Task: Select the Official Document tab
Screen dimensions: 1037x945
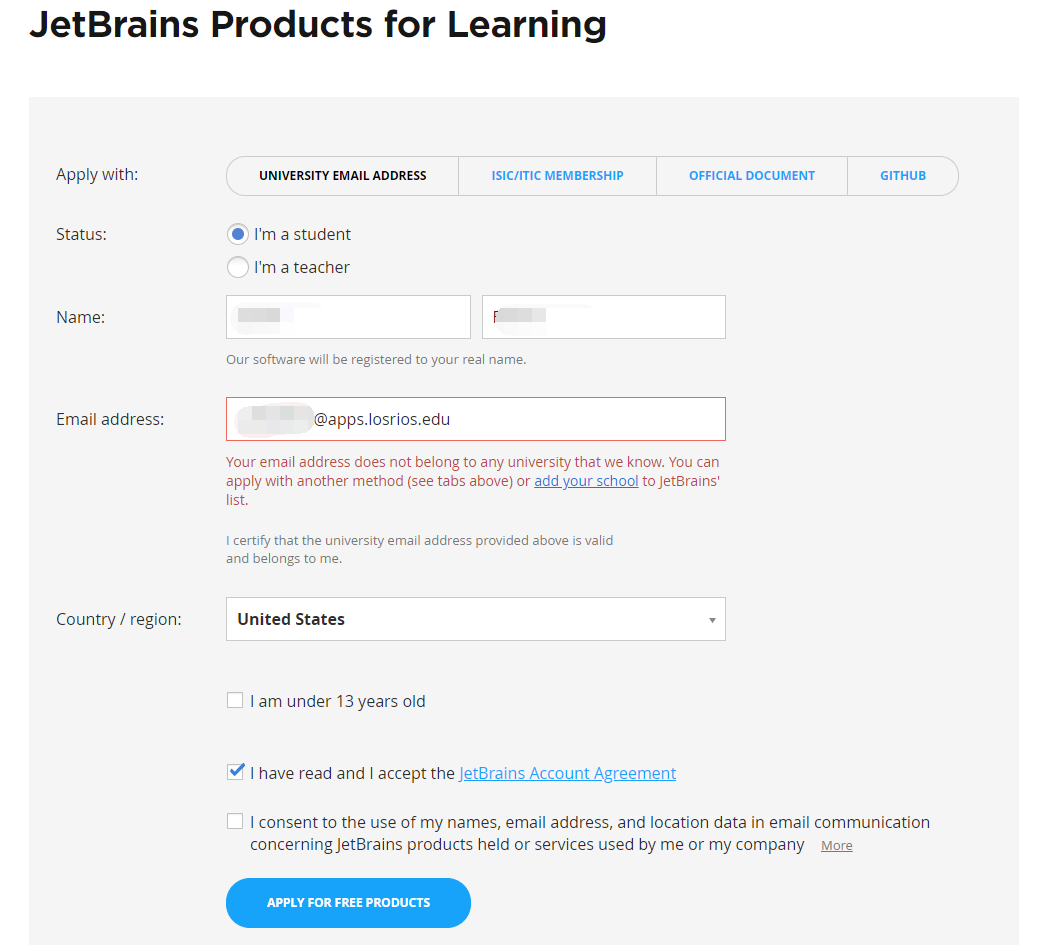Action: pyautogui.click(x=751, y=176)
